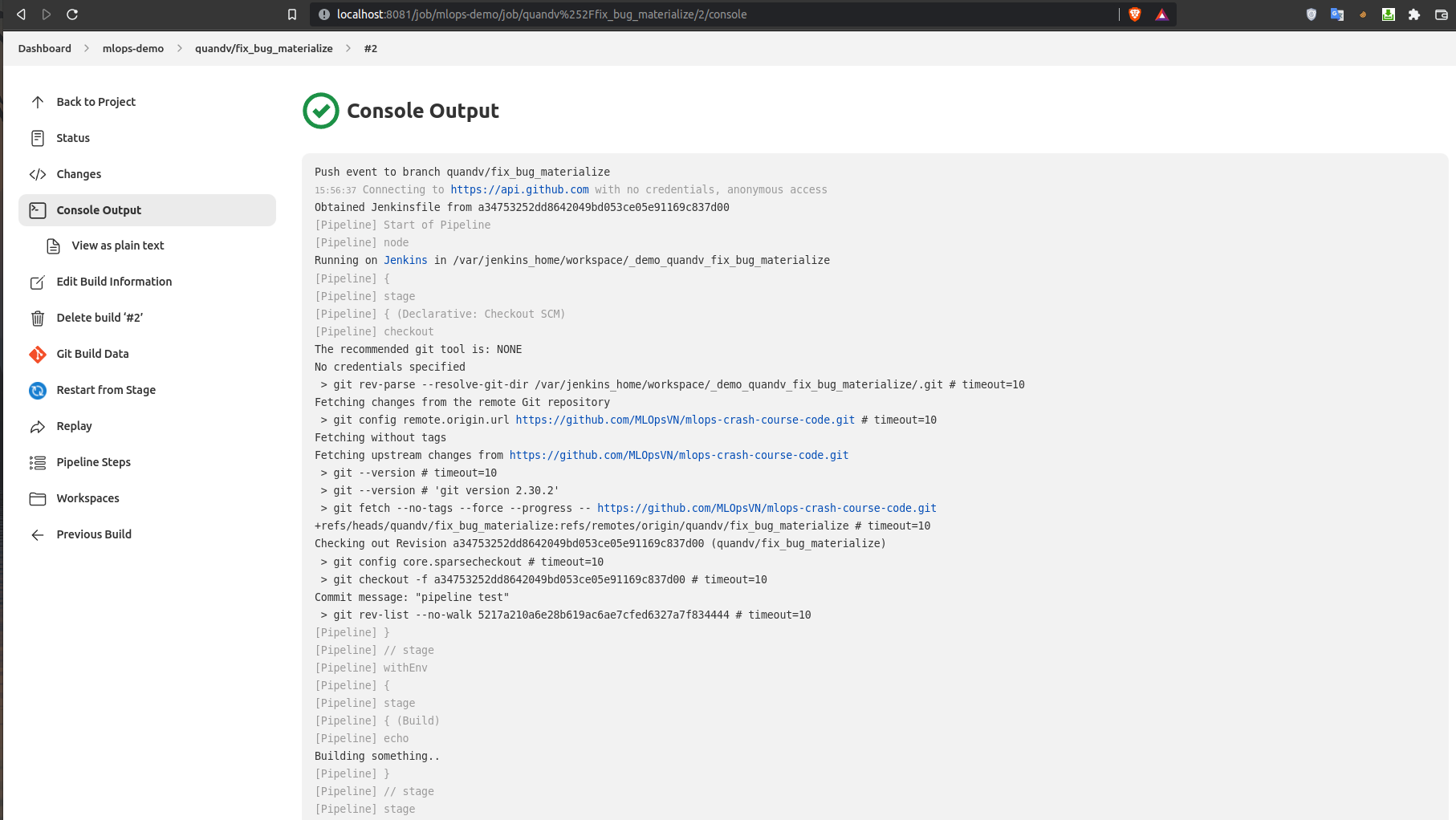Click the #2 build breadcrumb
1456x820 pixels.
371,48
